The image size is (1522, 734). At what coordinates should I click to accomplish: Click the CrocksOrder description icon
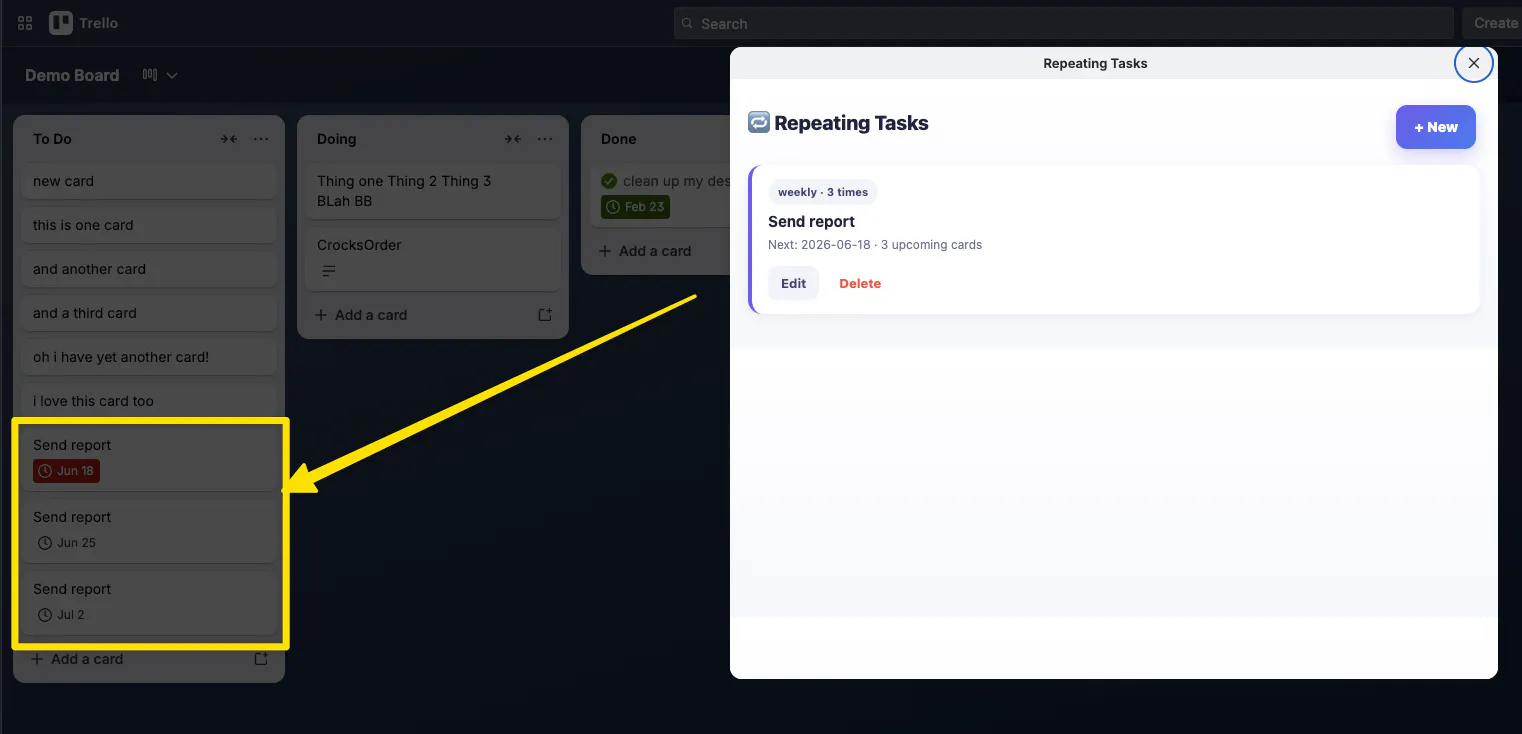pos(329,272)
